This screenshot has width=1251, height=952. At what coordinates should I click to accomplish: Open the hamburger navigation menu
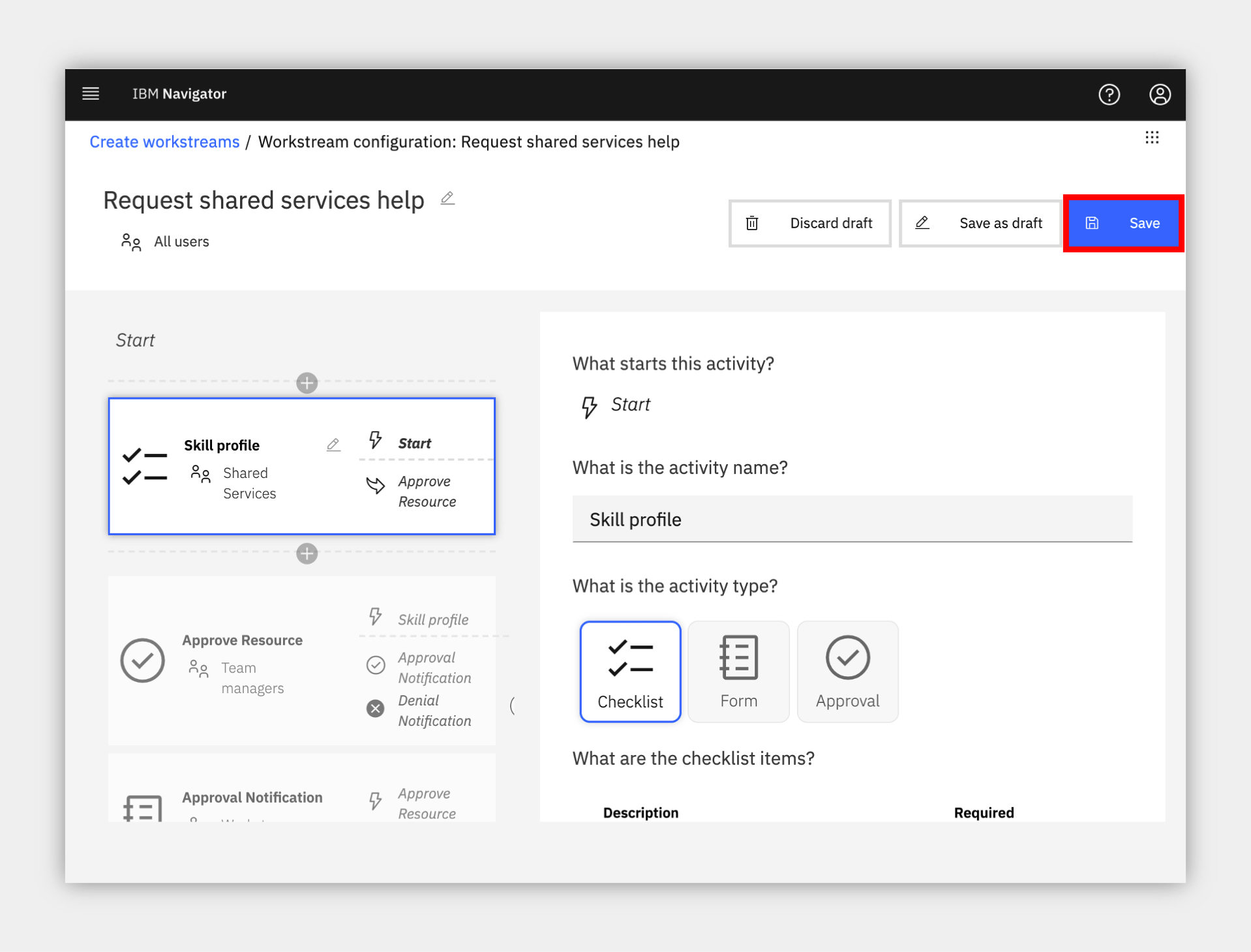point(91,94)
